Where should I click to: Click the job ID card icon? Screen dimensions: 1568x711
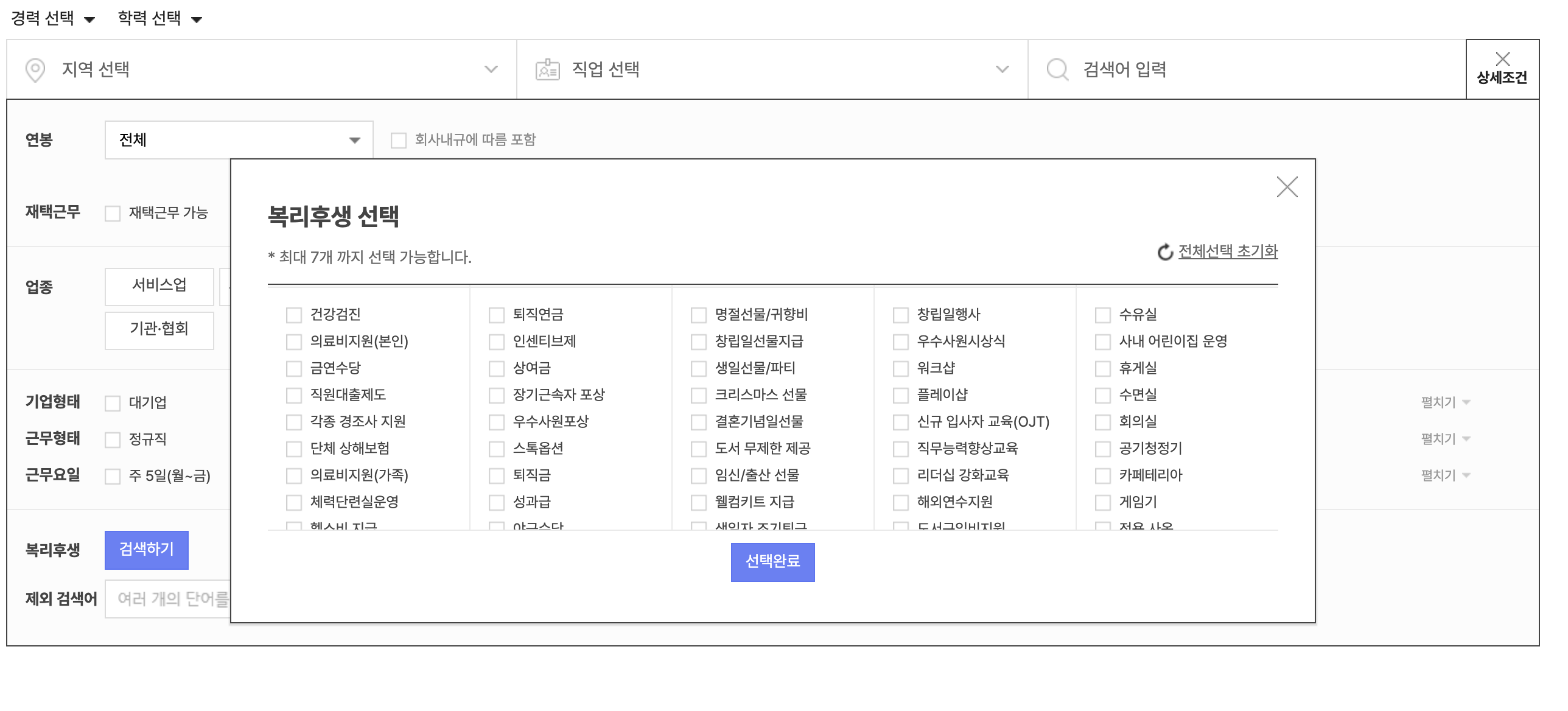[547, 70]
